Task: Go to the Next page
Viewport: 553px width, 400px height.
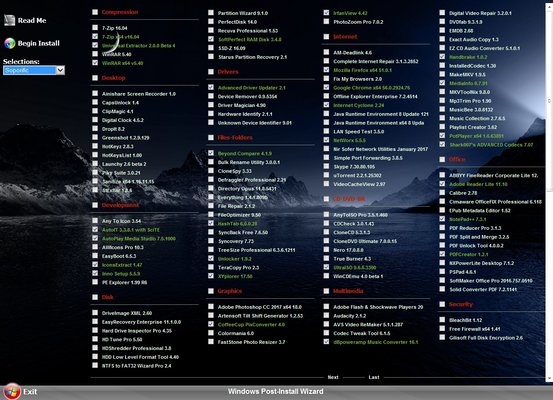Action: pos(333,377)
